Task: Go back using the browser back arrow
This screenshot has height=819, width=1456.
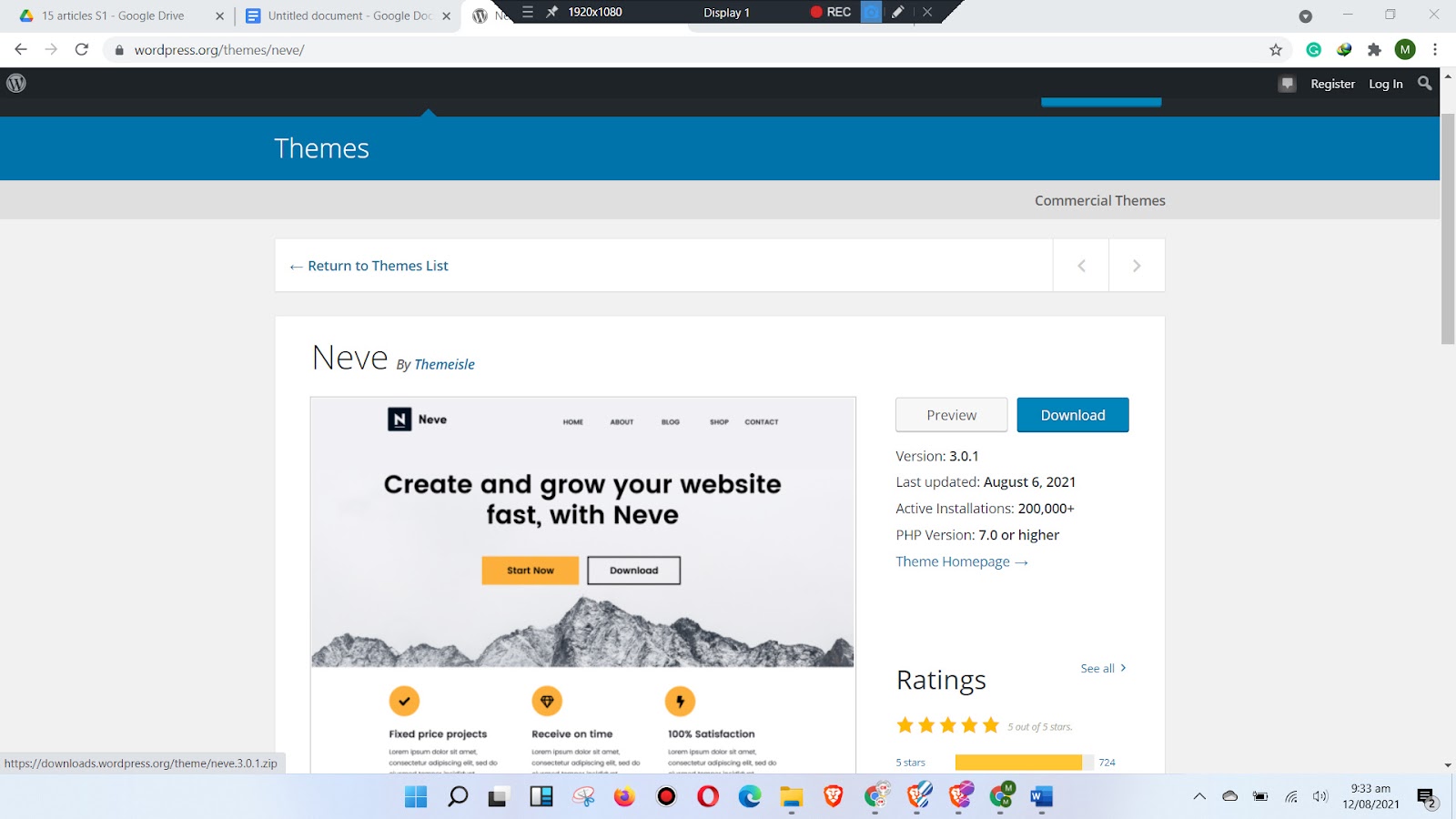Action: (21, 49)
